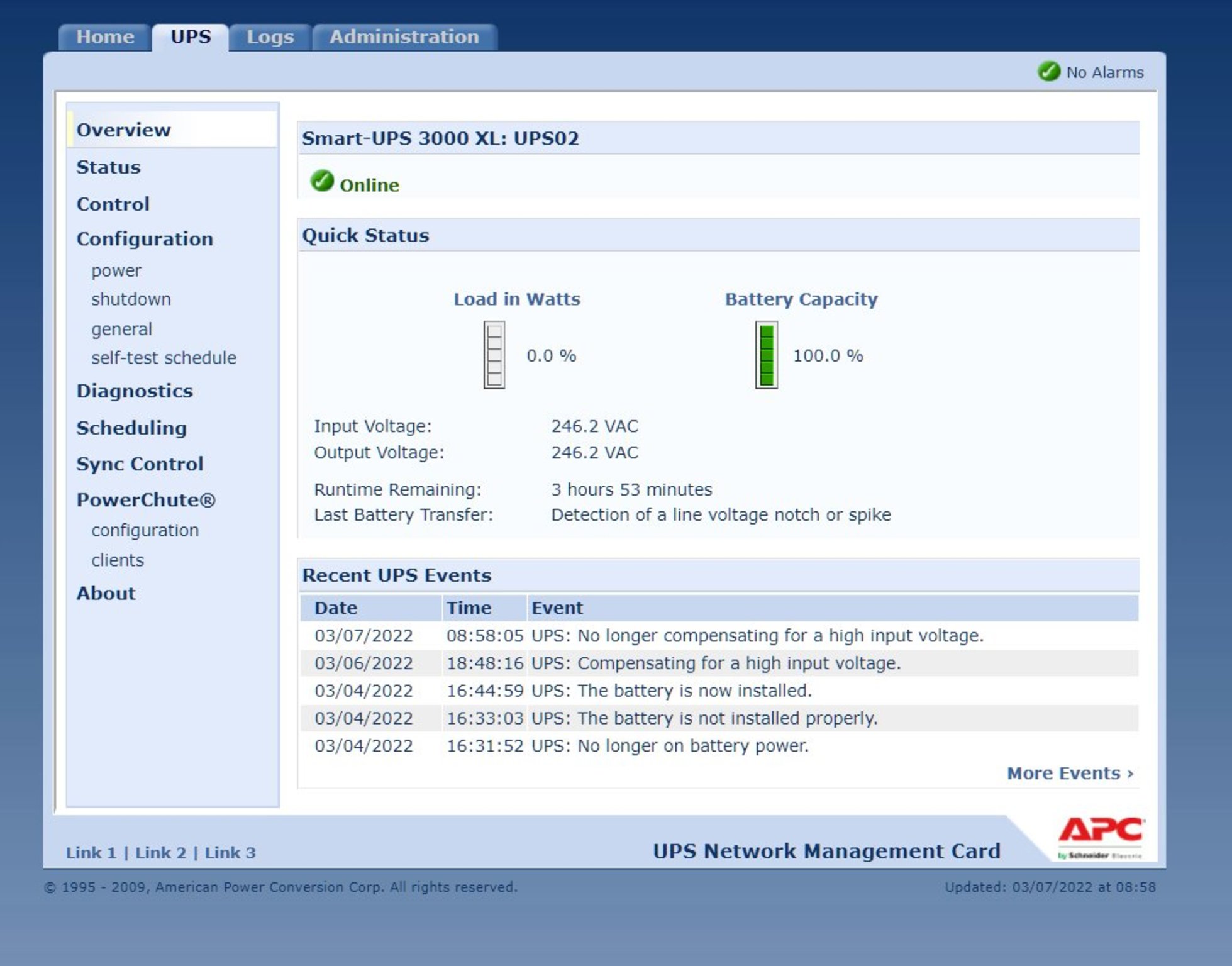
Task: Click More Events link
Action: (1070, 773)
